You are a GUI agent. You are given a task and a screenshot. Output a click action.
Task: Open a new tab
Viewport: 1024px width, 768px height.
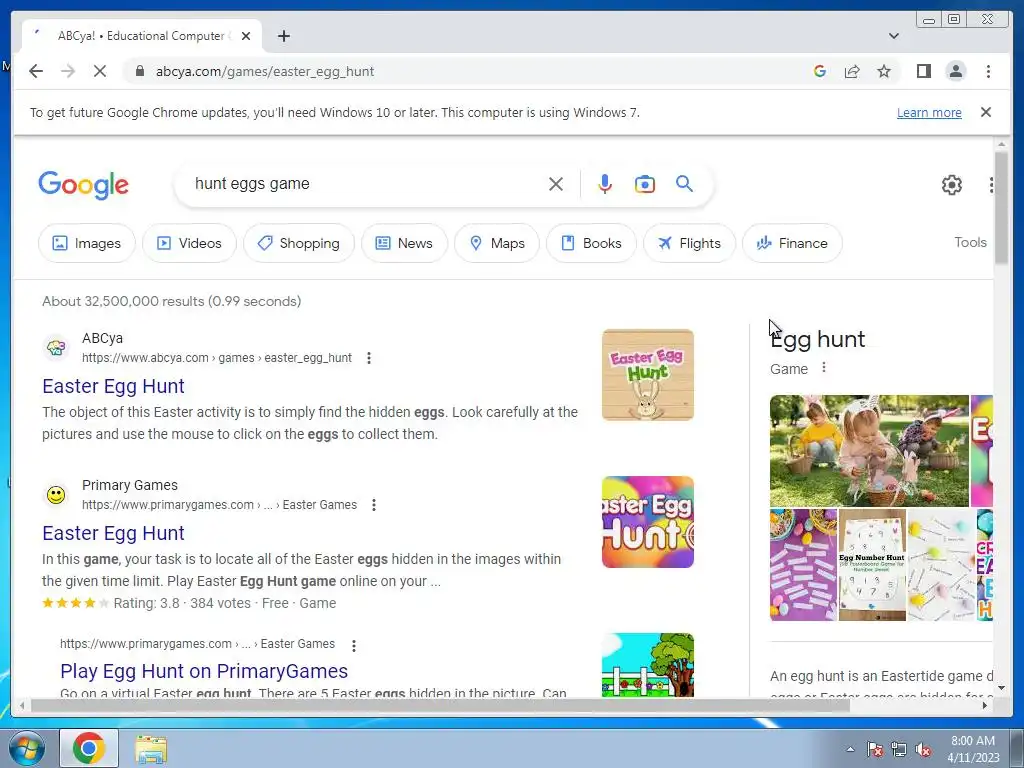283,36
